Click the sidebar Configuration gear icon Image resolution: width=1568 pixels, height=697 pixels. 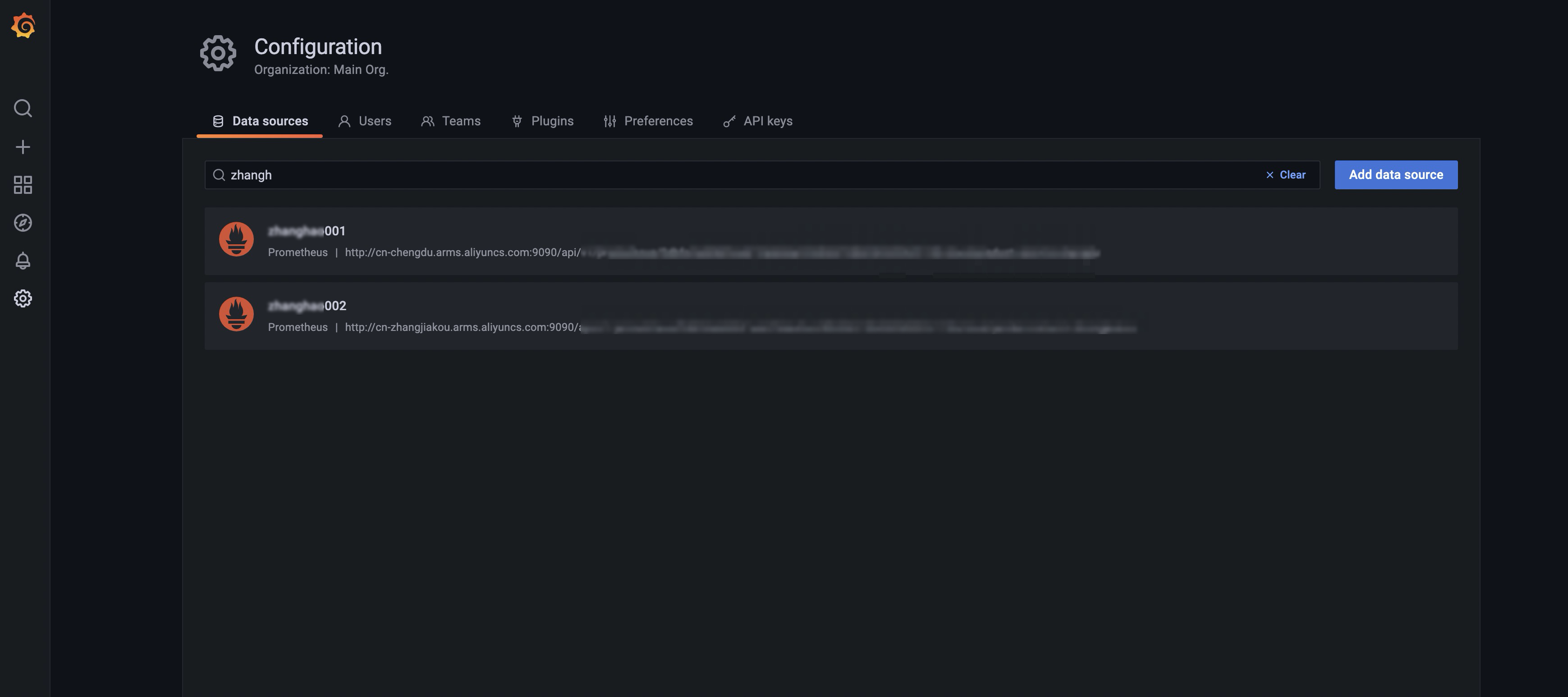coord(23,298)
